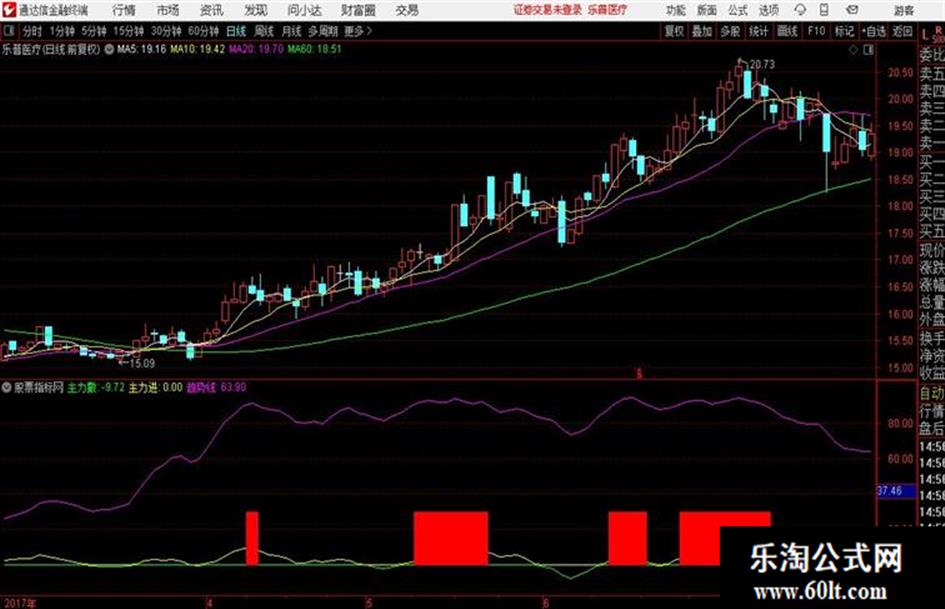Open the 选项 menu
945x609 pixels.
pyautogui.click(x=769, y=10)
